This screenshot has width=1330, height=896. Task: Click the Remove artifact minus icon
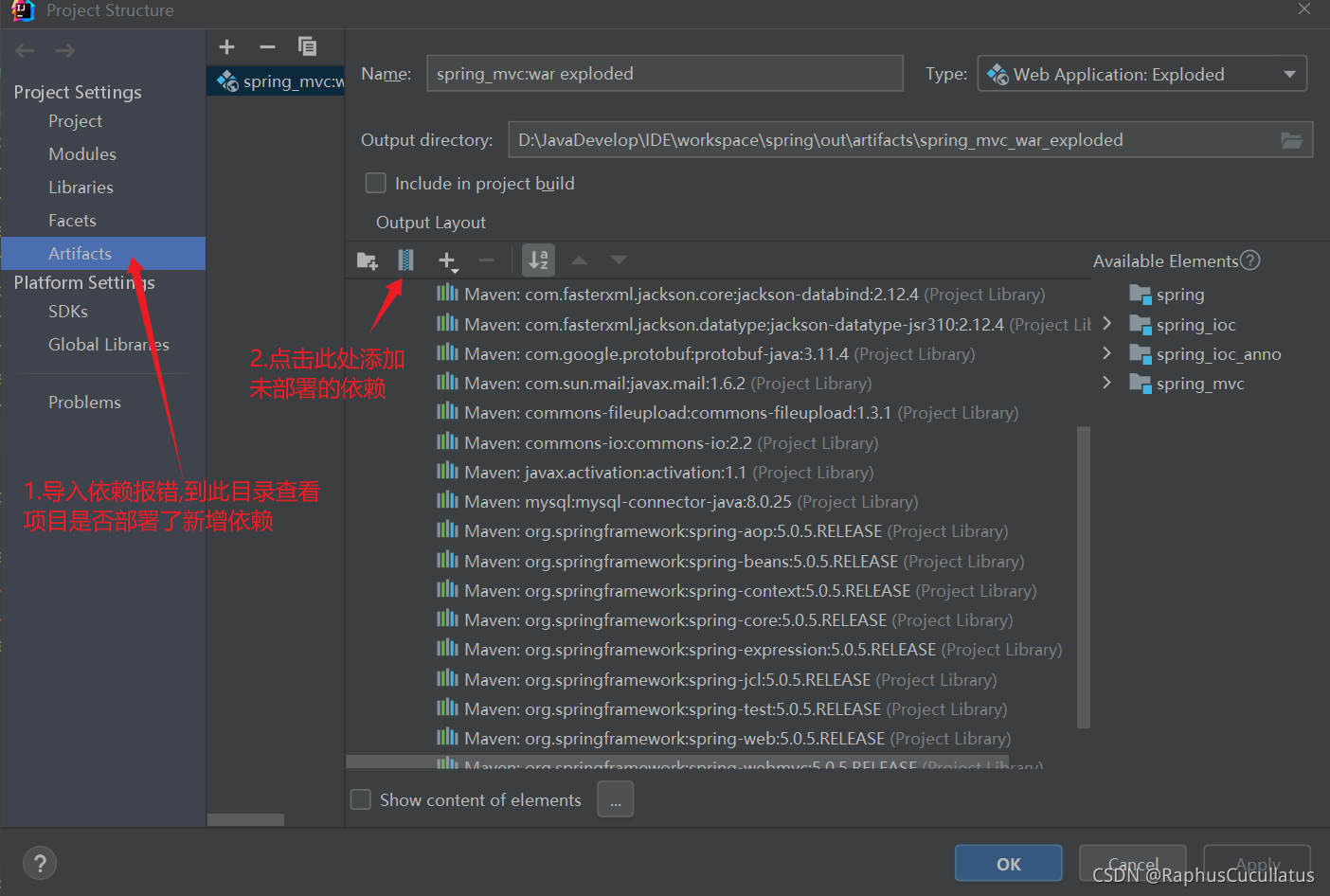(x=267, y=46)
